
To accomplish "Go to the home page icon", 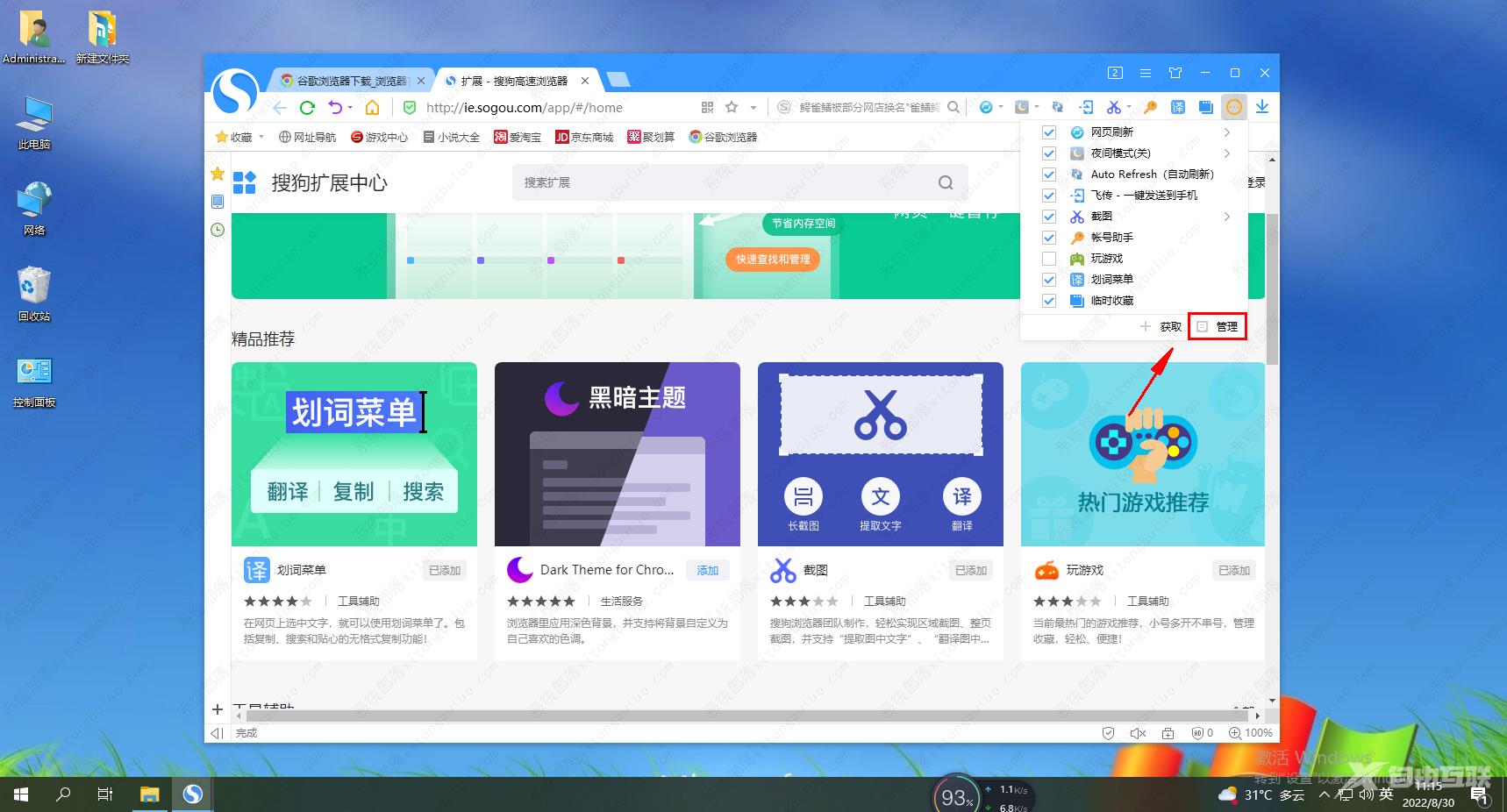I will pyautogui.click(x=373, y=107).
